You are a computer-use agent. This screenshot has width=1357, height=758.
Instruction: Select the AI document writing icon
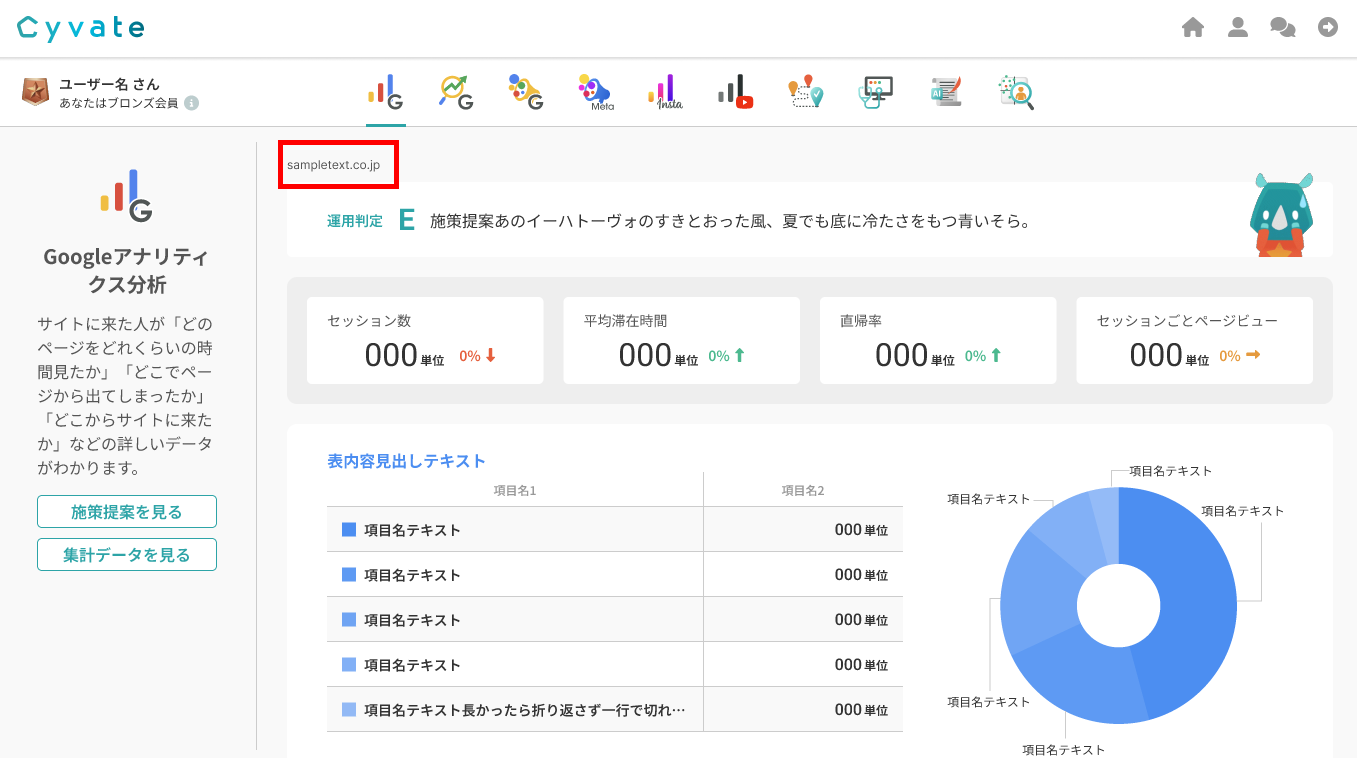(x=945, y=92)
